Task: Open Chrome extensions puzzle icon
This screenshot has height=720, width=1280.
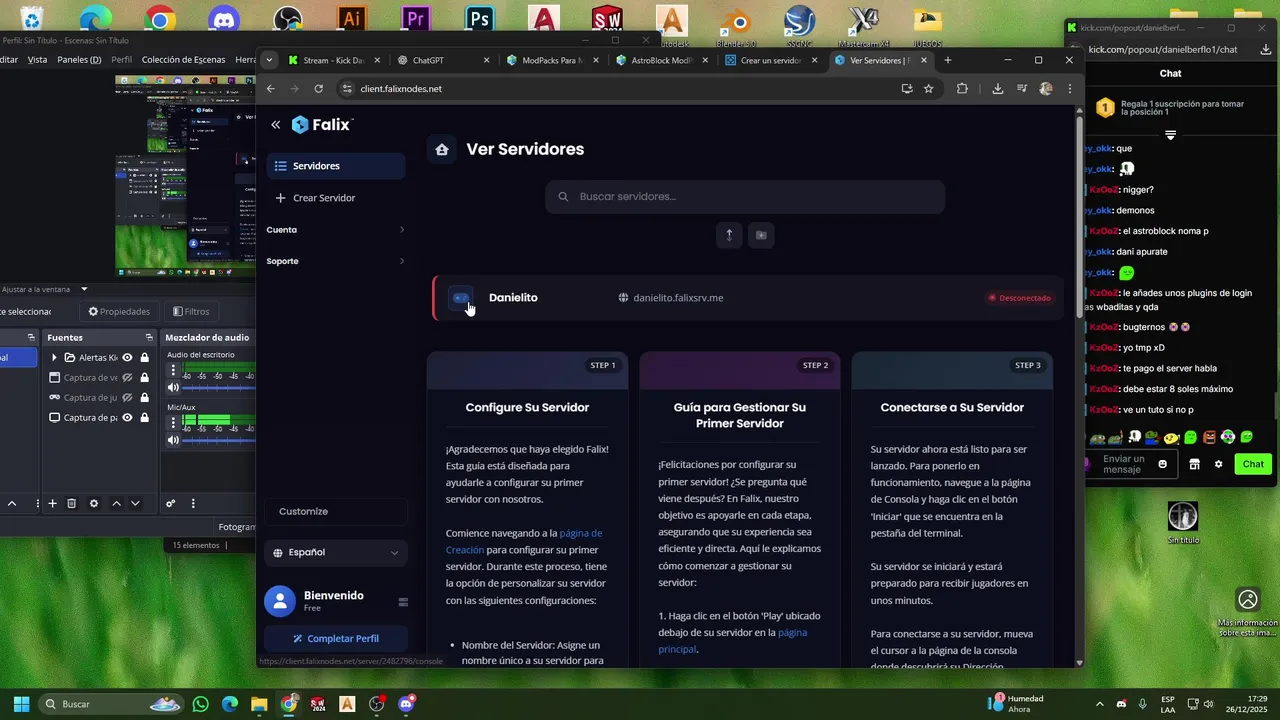Action: (963, 89)
